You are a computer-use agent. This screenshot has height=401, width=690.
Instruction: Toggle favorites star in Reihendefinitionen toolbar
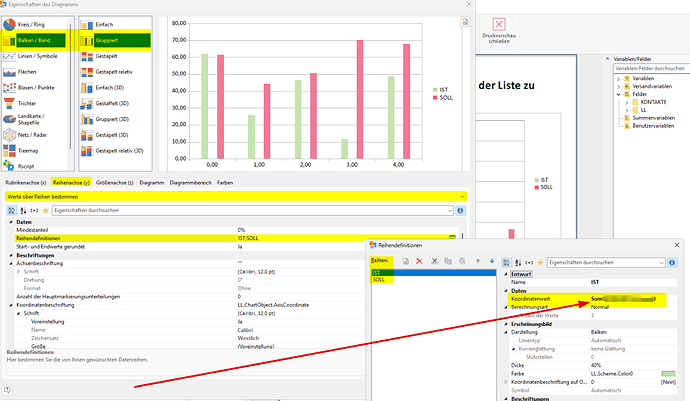click(540, 263)
